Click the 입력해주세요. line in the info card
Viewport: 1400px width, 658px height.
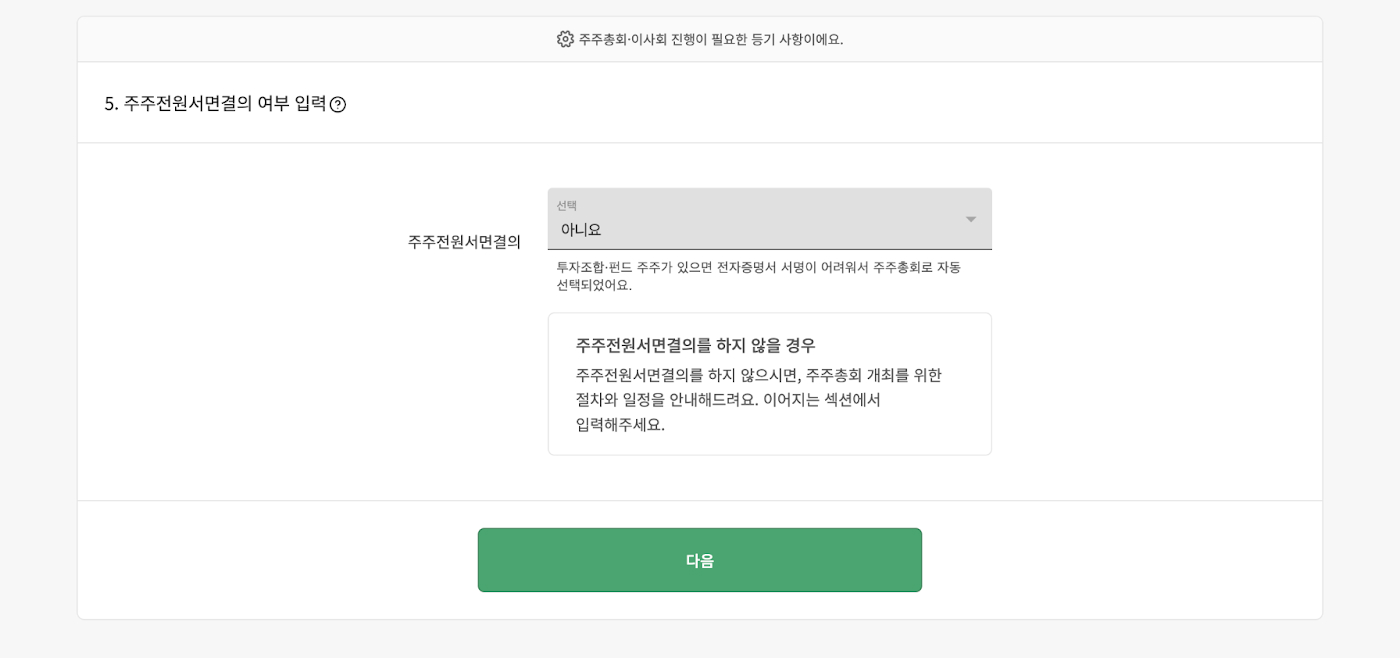pos(620,424)
